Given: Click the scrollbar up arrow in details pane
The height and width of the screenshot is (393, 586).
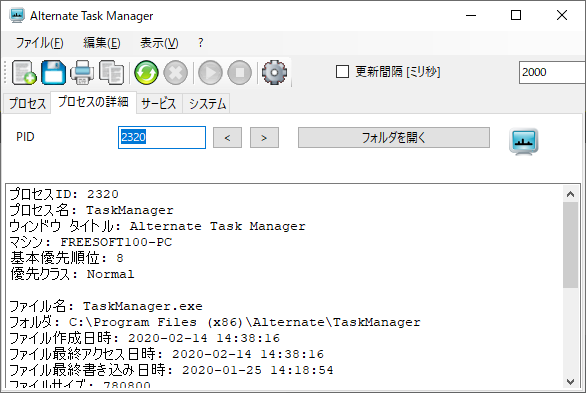Looking at the screenshot, I should point(570,194).
